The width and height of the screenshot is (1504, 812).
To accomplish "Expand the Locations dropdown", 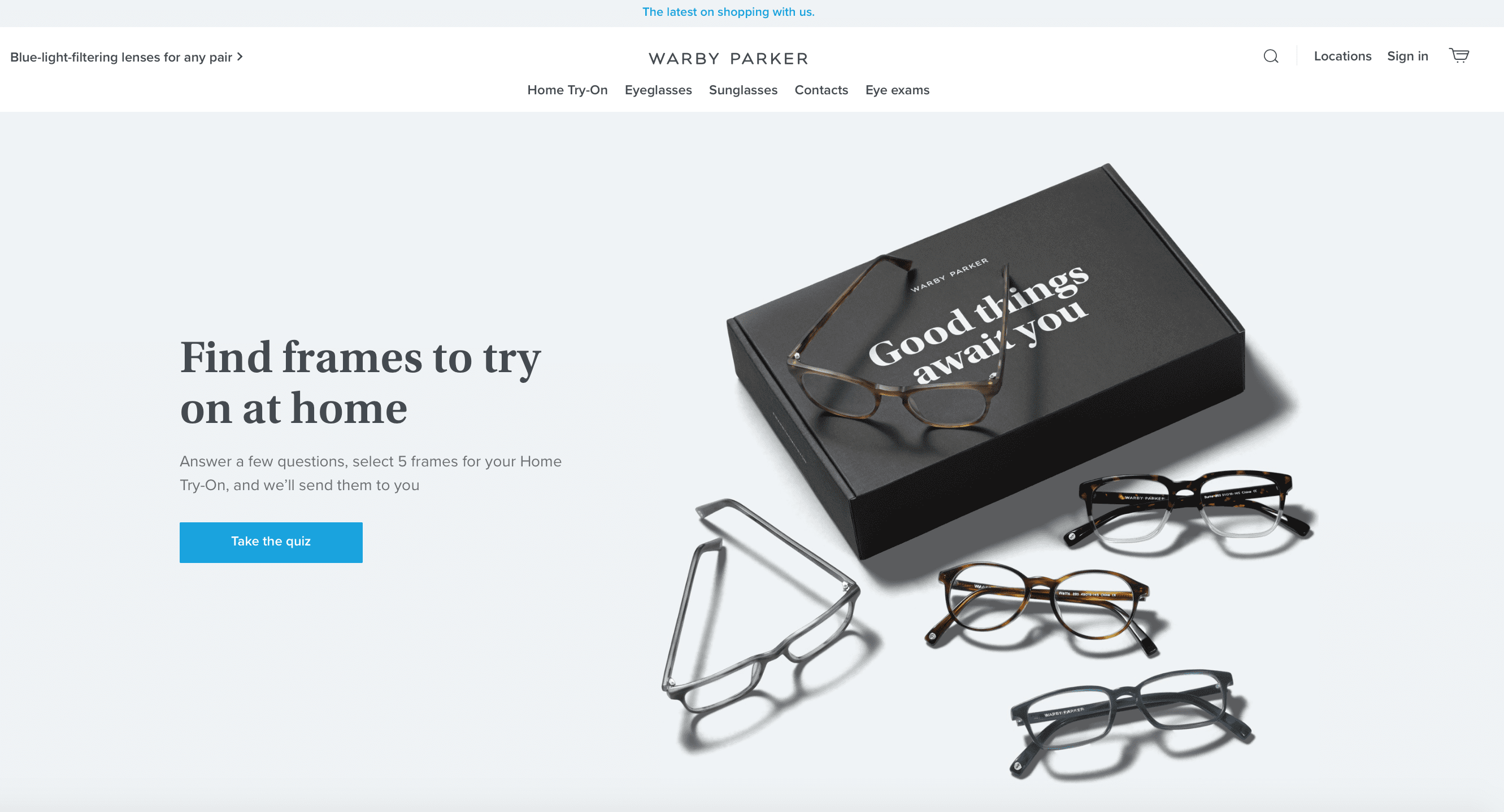I will [1343, 55].
